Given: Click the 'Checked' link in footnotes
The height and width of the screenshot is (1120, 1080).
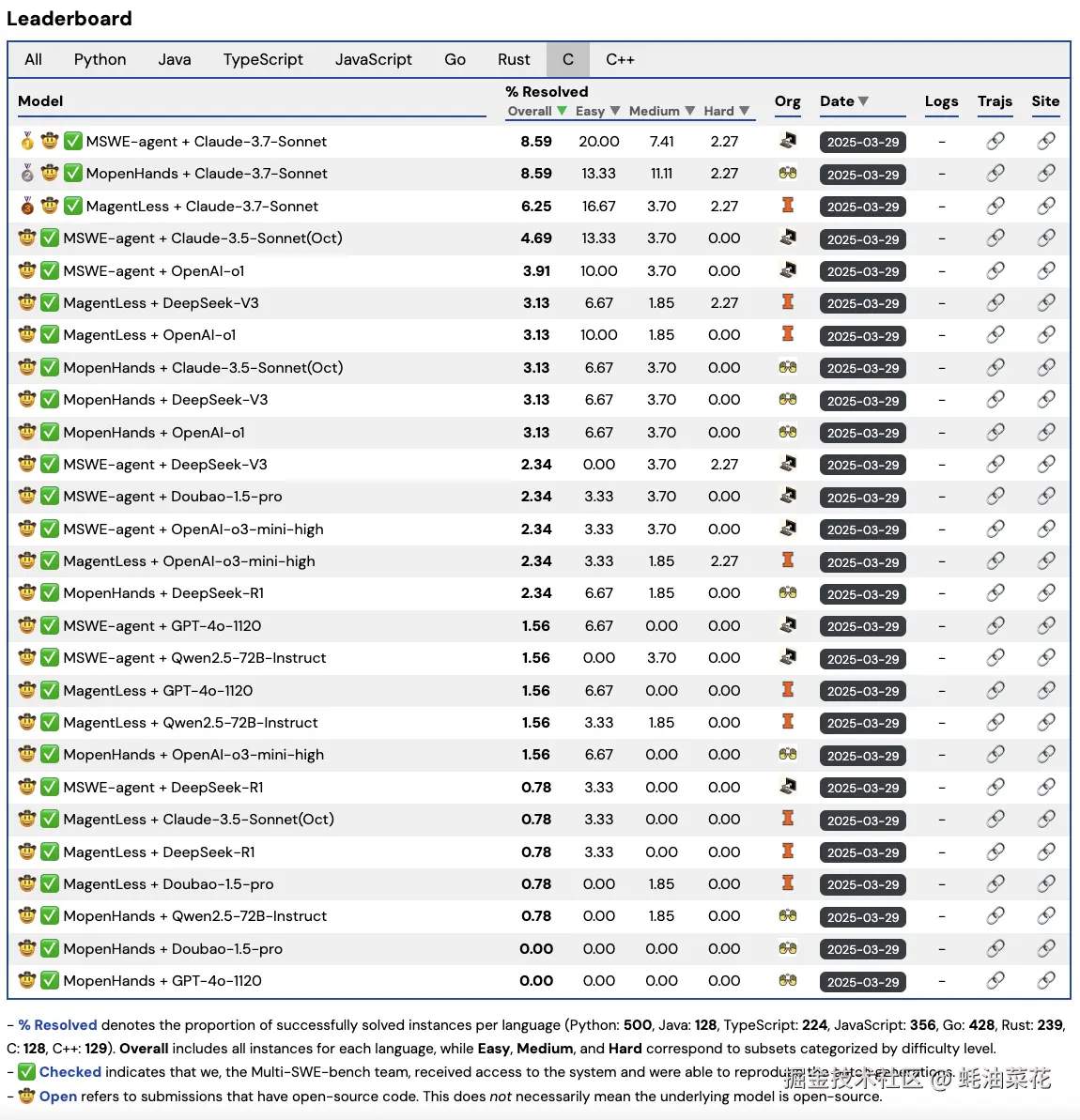Looking at the screenshot, I should coord(70,1072).
